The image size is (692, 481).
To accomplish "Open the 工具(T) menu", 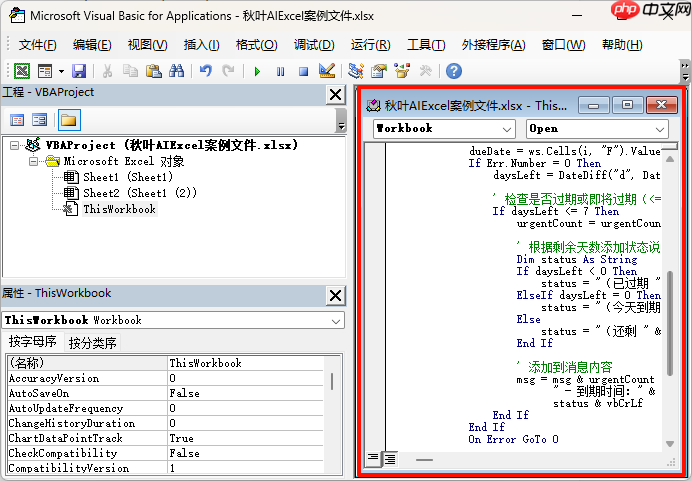I will point(426,45).
